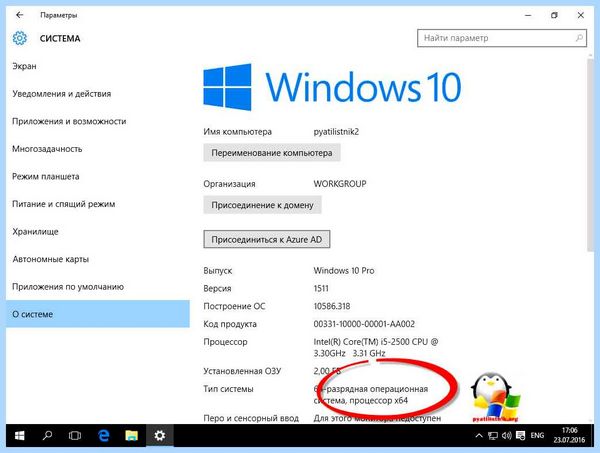Image resolution: width=600 pixels, height=453 pixels.
Task: Open Приложения по умолчанию section
Action: pyautogui.click(x=68, y=287)
